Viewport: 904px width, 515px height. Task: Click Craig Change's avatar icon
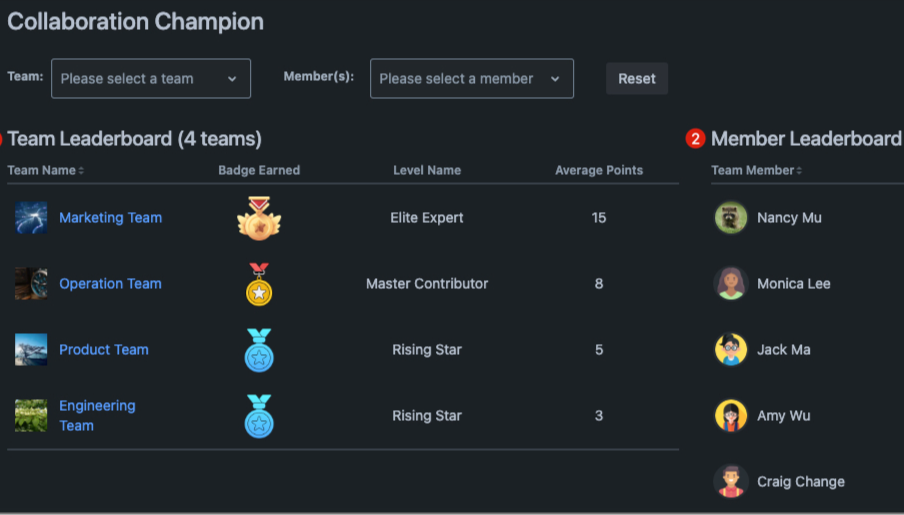(731, 482)
